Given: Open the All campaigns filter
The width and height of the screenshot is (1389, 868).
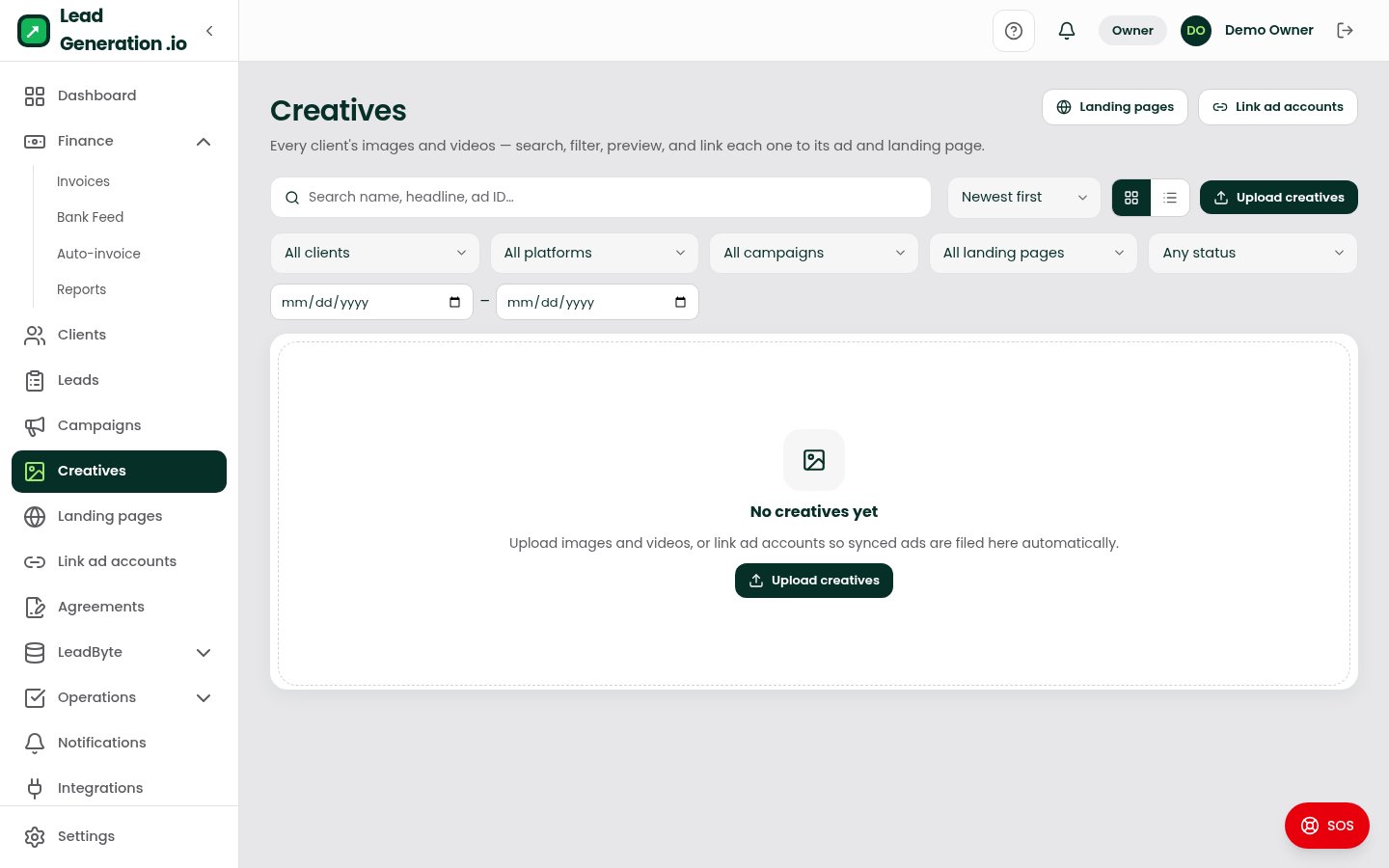Looking at the screenshot, I should pos(814,253).
